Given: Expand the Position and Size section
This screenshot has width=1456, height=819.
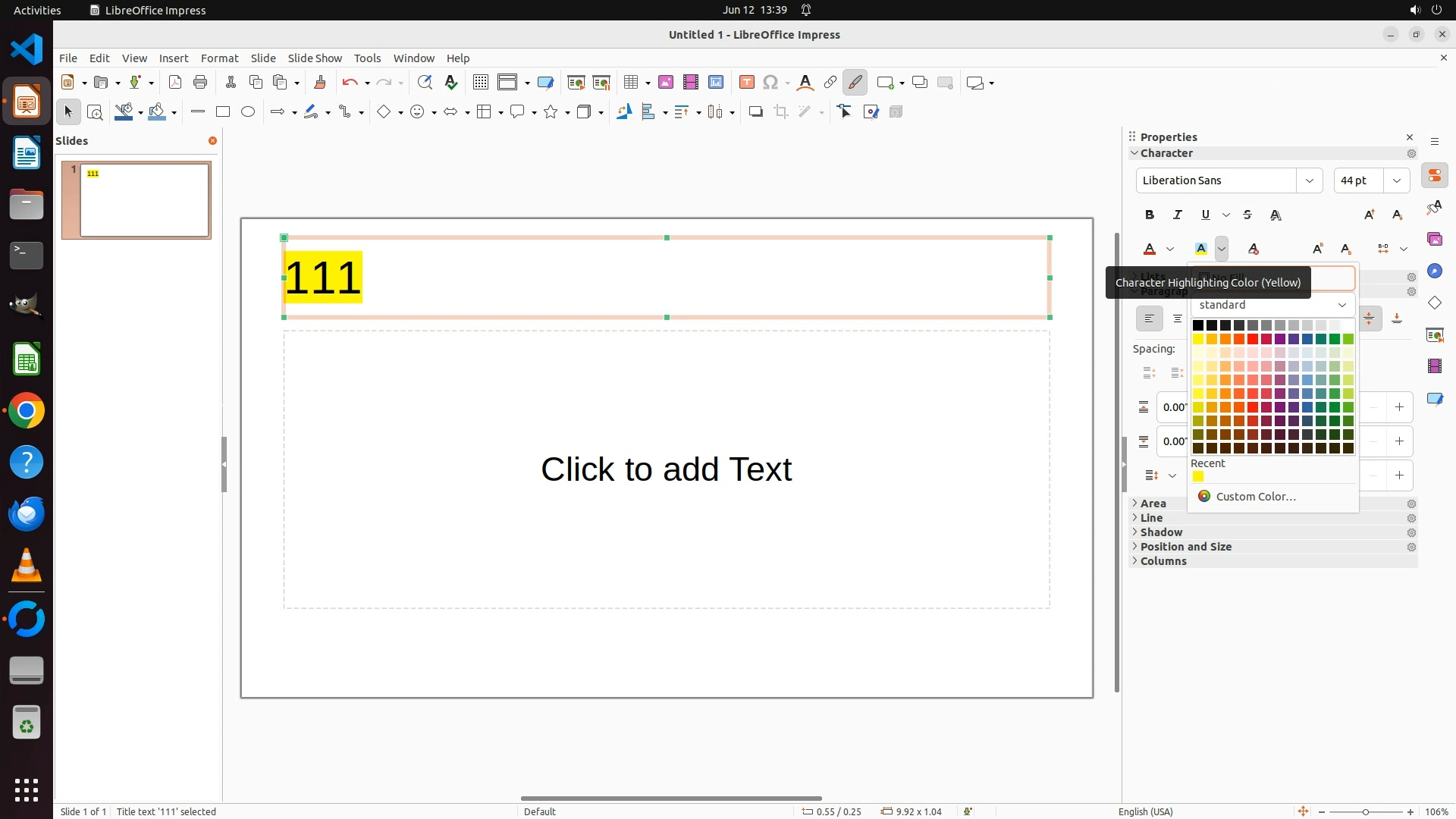Looking at the screenshot, I should (1185, 547).
